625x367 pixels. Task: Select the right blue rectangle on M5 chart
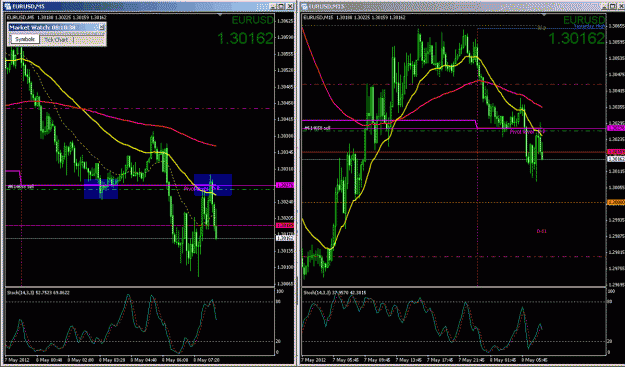pyautogui.click(x=213, y=185)
